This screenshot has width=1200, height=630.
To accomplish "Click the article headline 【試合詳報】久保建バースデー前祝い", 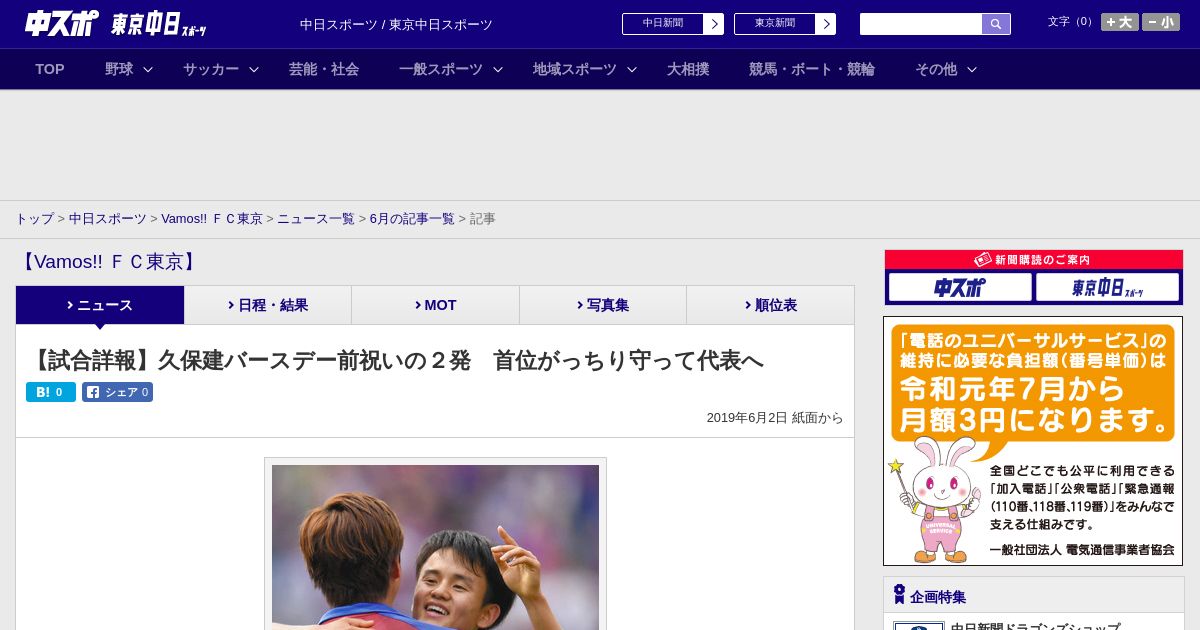I will pyautogui.click(x=396, y=360).
